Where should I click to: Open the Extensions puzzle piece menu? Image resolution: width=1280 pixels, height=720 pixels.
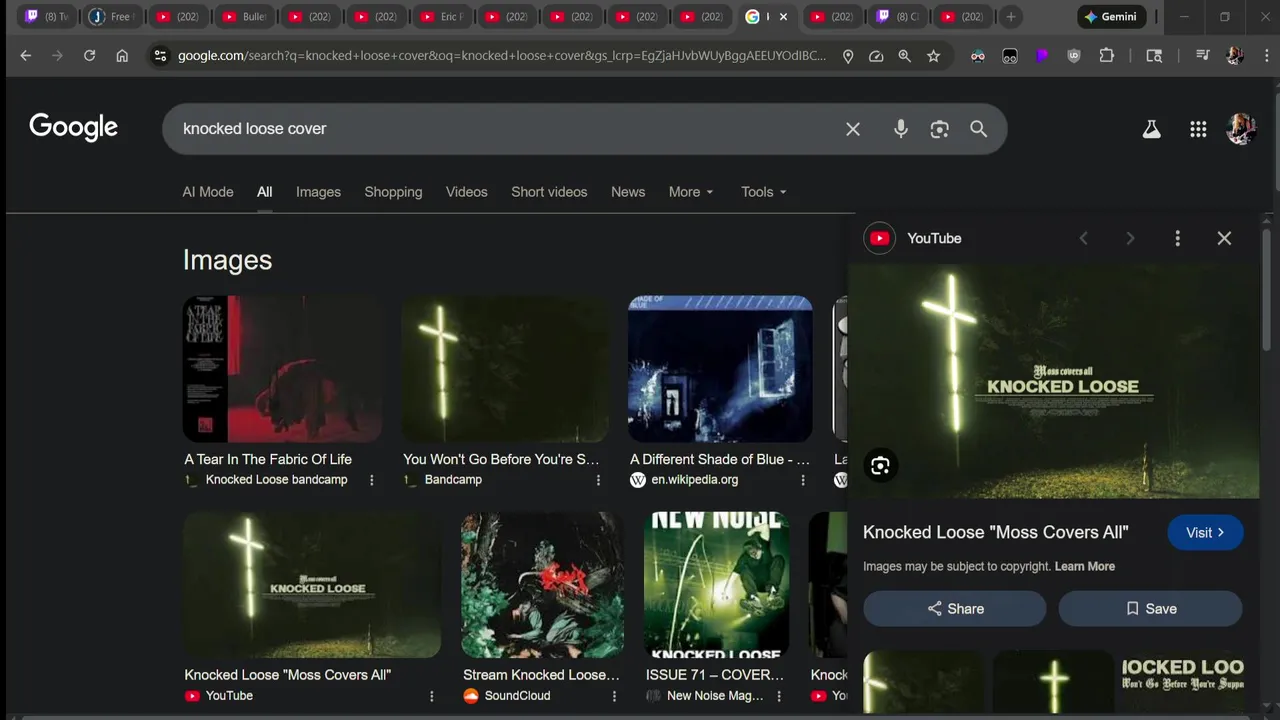pos(1106,56)
